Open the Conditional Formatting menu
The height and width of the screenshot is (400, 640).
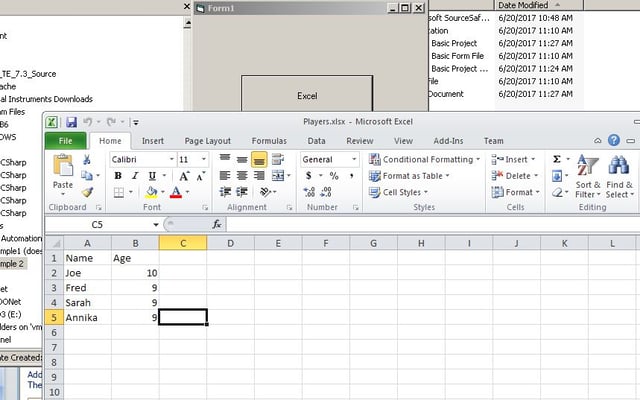424,159
